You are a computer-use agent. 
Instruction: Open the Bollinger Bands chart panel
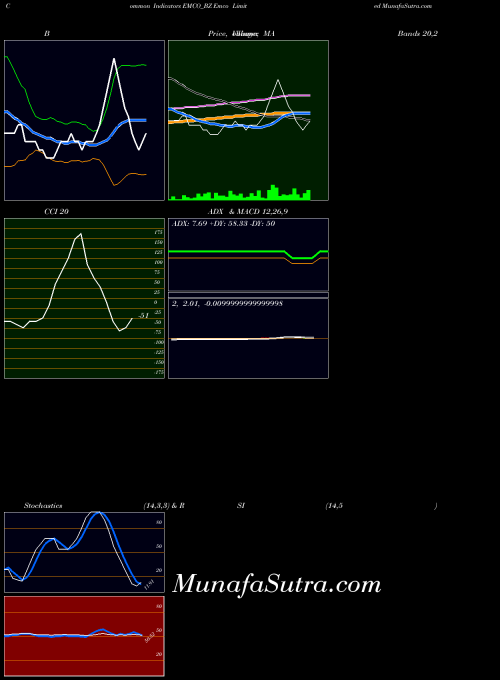85,121
